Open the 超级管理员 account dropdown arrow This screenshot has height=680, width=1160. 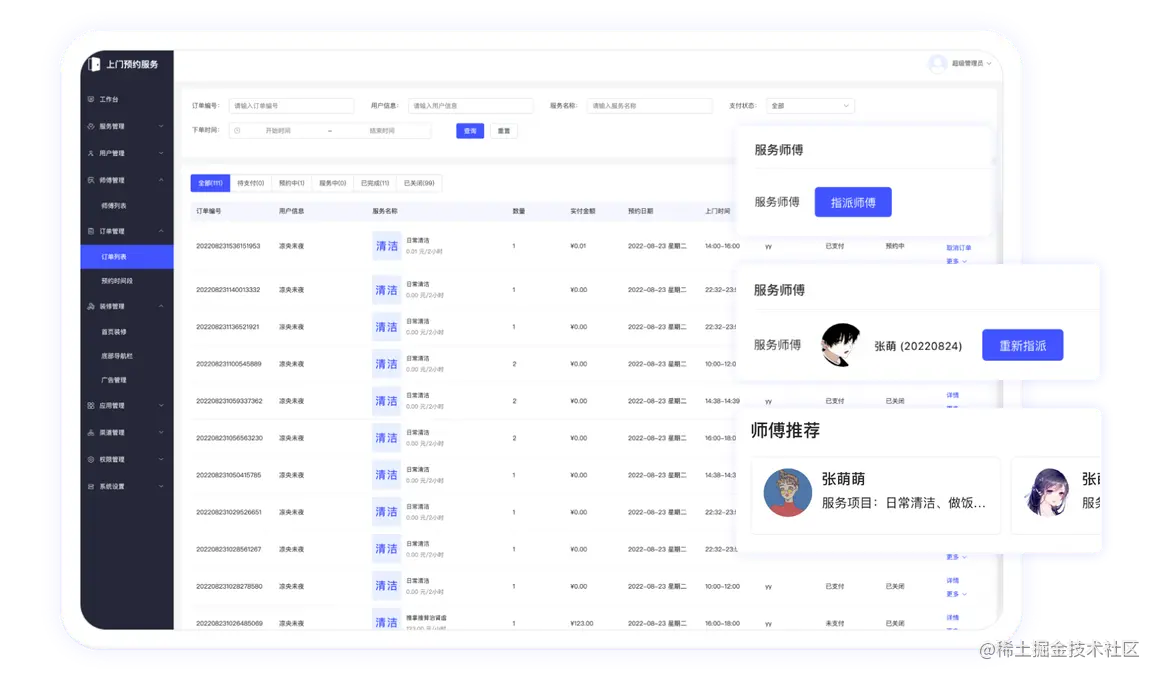click(x=989, y=64)
